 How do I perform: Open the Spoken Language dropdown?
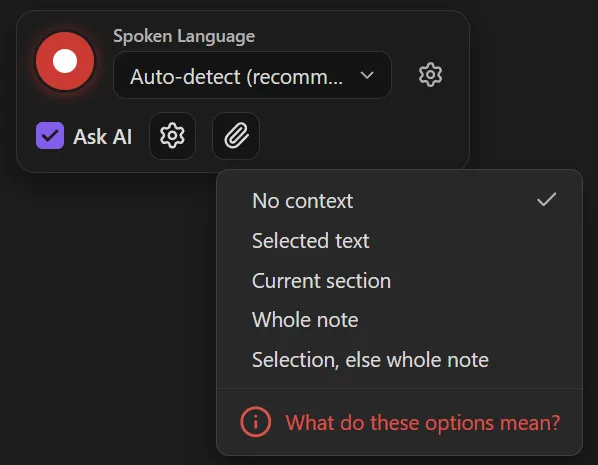coord(252,75)
